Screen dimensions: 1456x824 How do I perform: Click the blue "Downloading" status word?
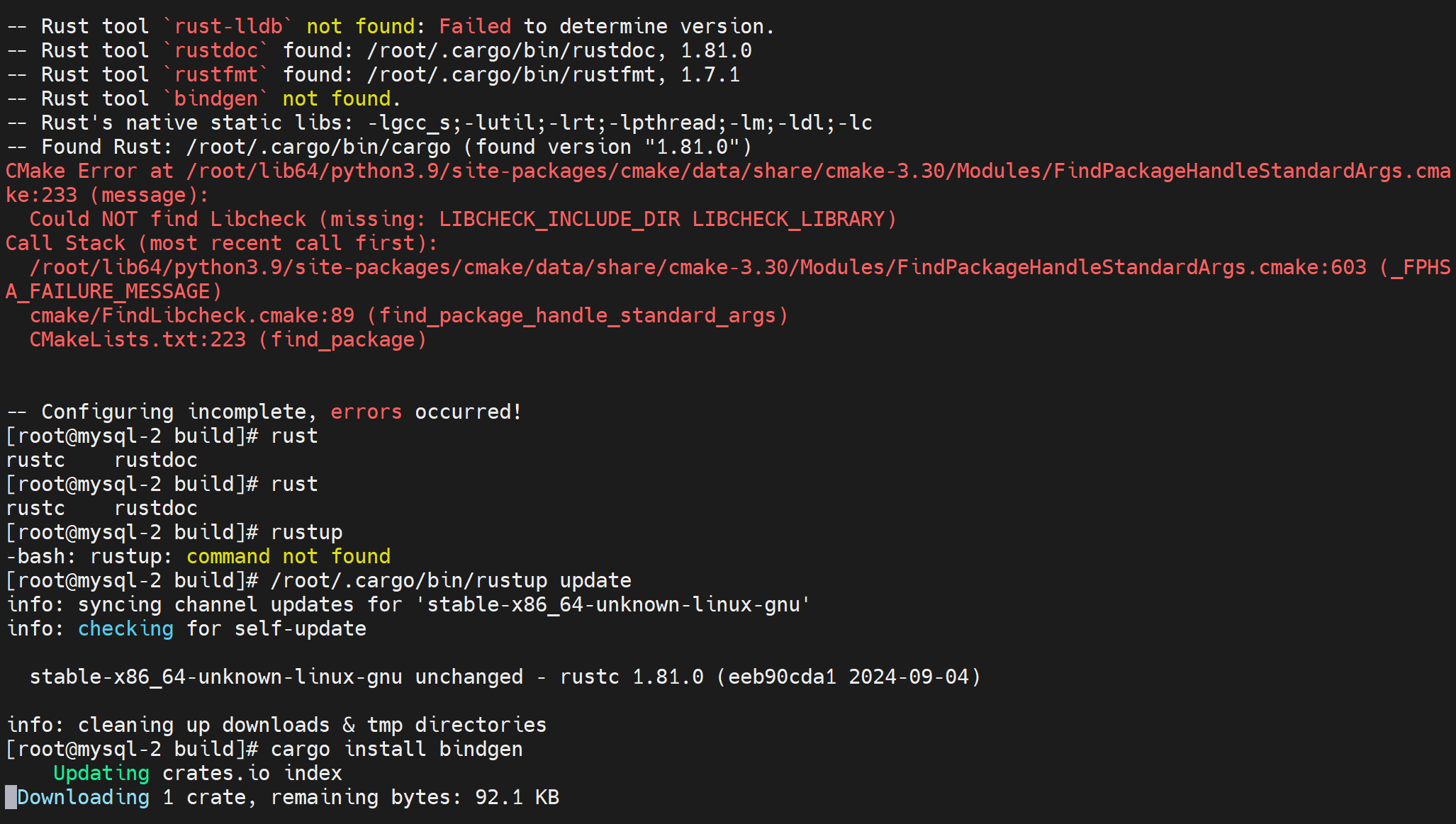tap(84, 797)
